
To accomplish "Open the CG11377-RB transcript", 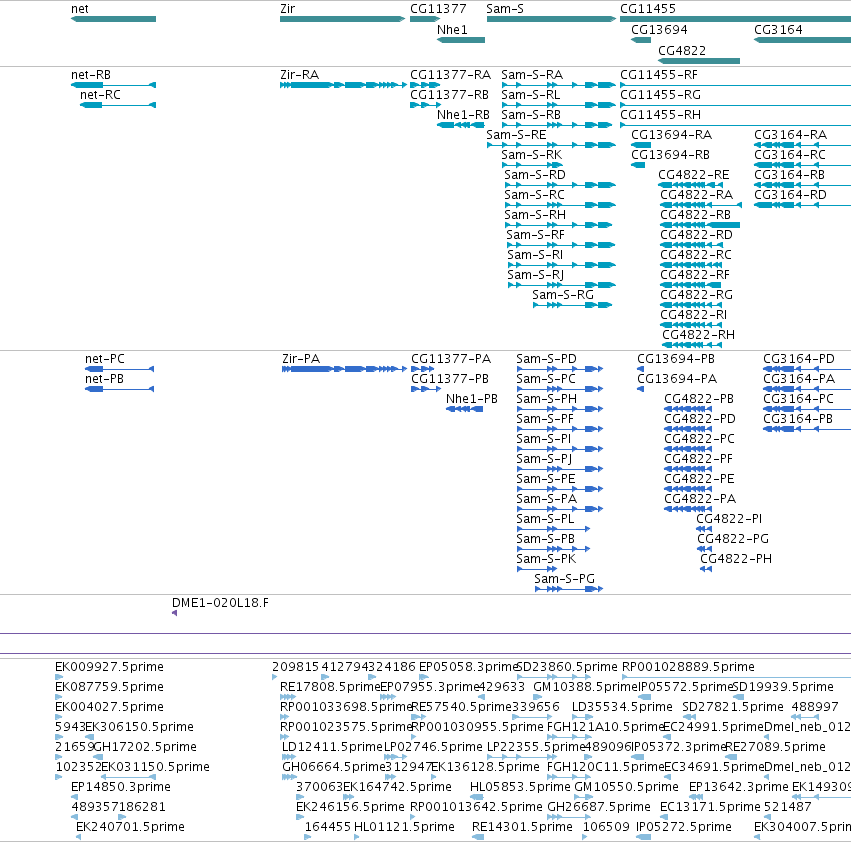I will click(x=425, y=105).
